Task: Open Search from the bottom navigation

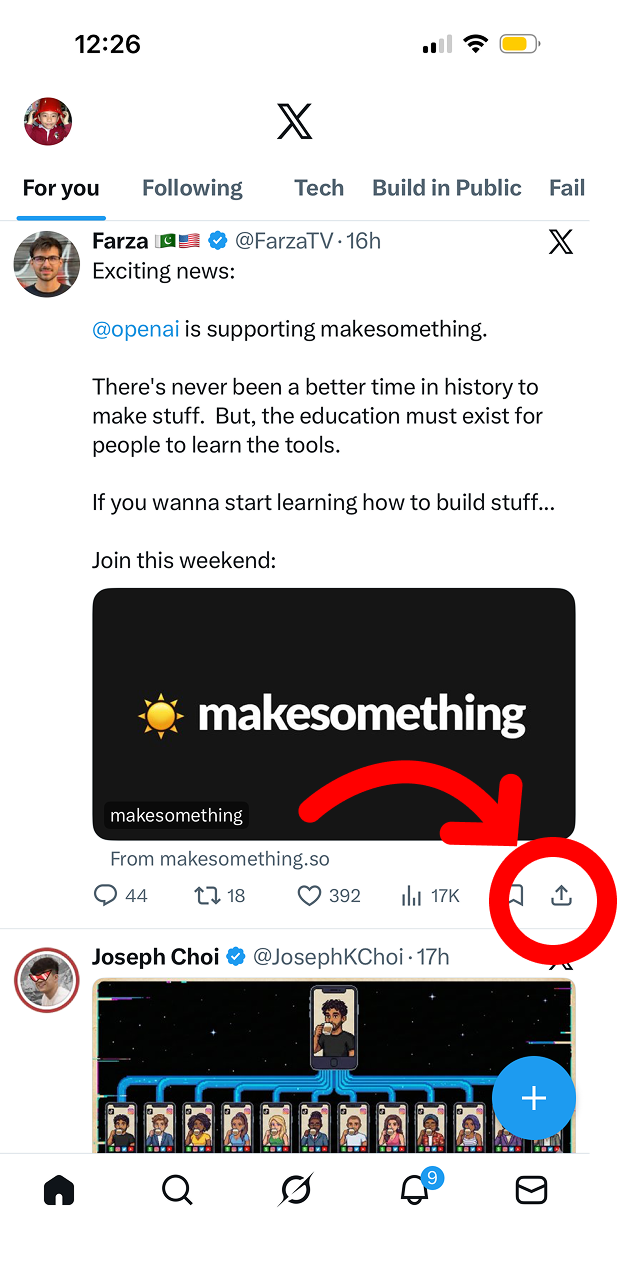Action: [177, 1189]
